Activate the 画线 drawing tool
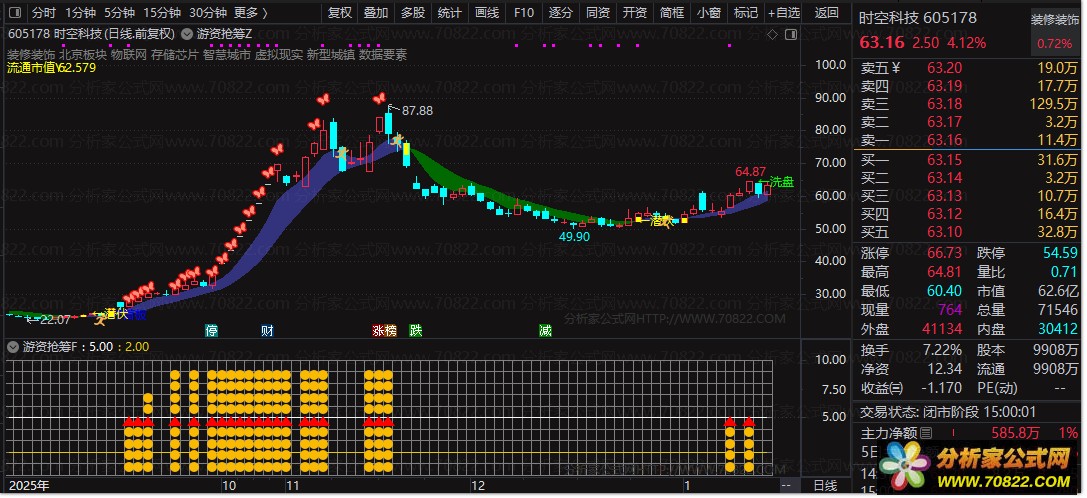This screenshot has height=498, width=1087. pos(487,12)
